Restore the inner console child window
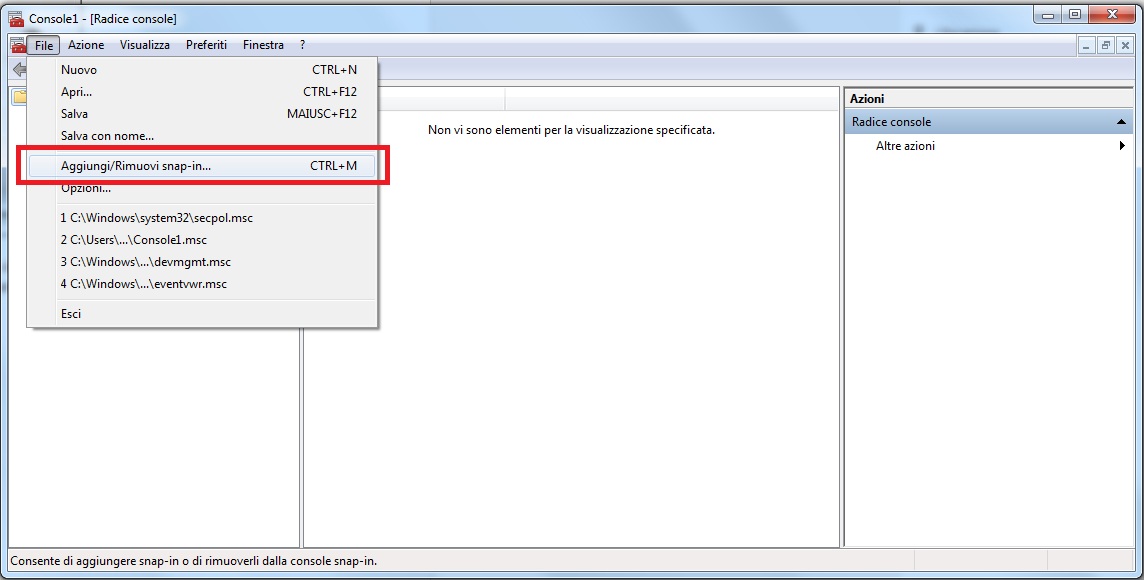The height and width of the screenshot is (580, 1144). (x=1106, y=45)
